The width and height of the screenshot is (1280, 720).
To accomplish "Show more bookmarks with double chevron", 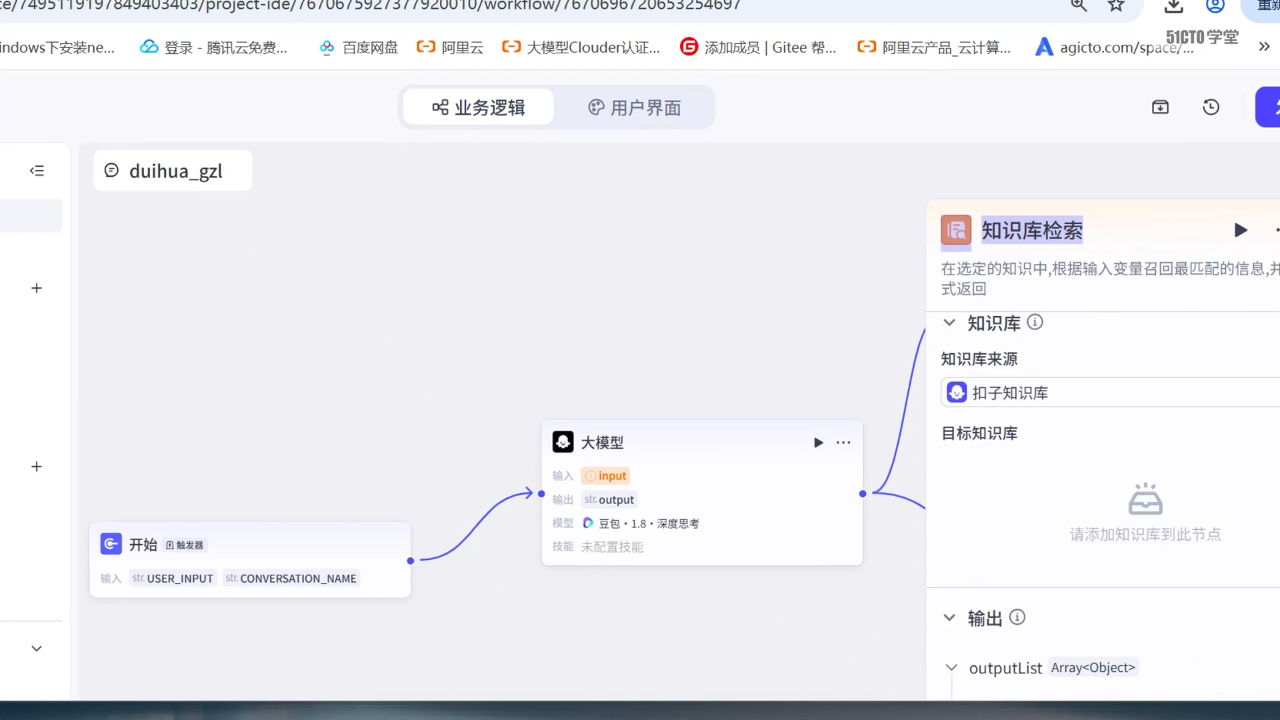I will (1264, 47).
